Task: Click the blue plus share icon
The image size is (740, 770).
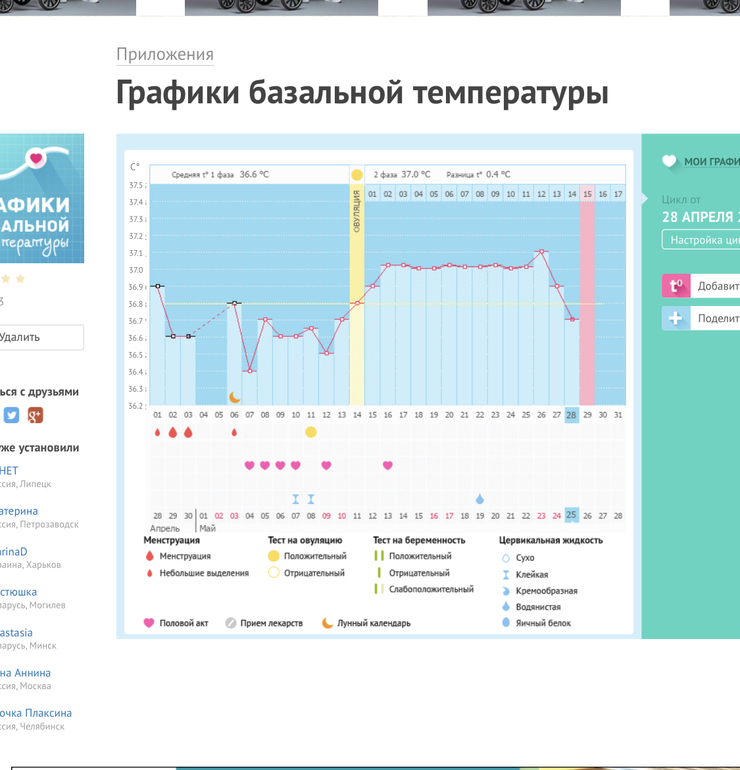Action: pos(676,318)
